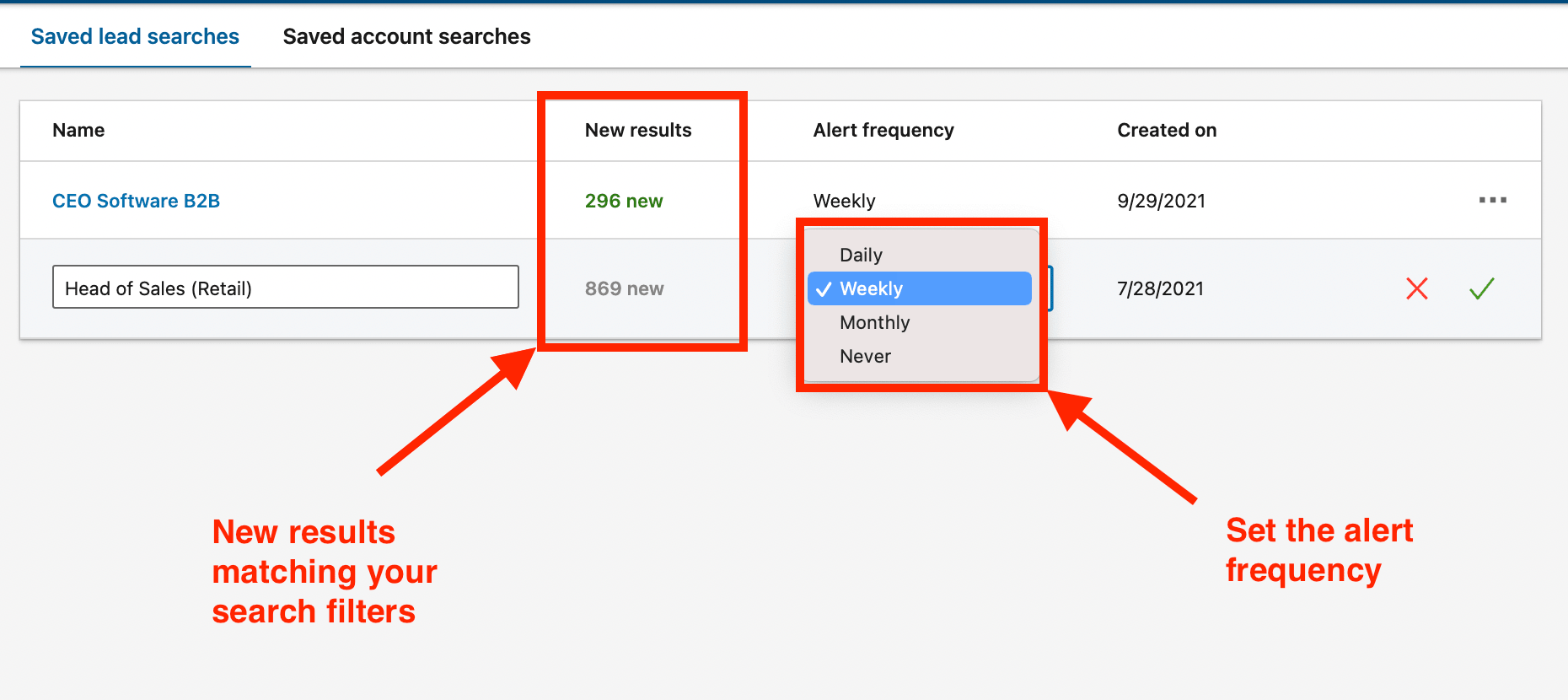Screen dimensions: 1568x700
Task: Open the Saved lead searches tab
Action: pos(135,36)
